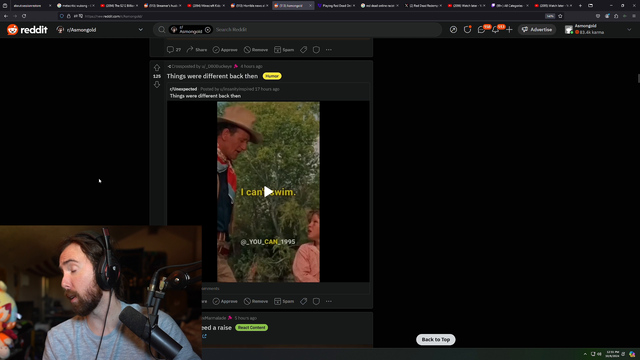
Task: Open the Popular compass icon in header
Action: pos(453,30)
